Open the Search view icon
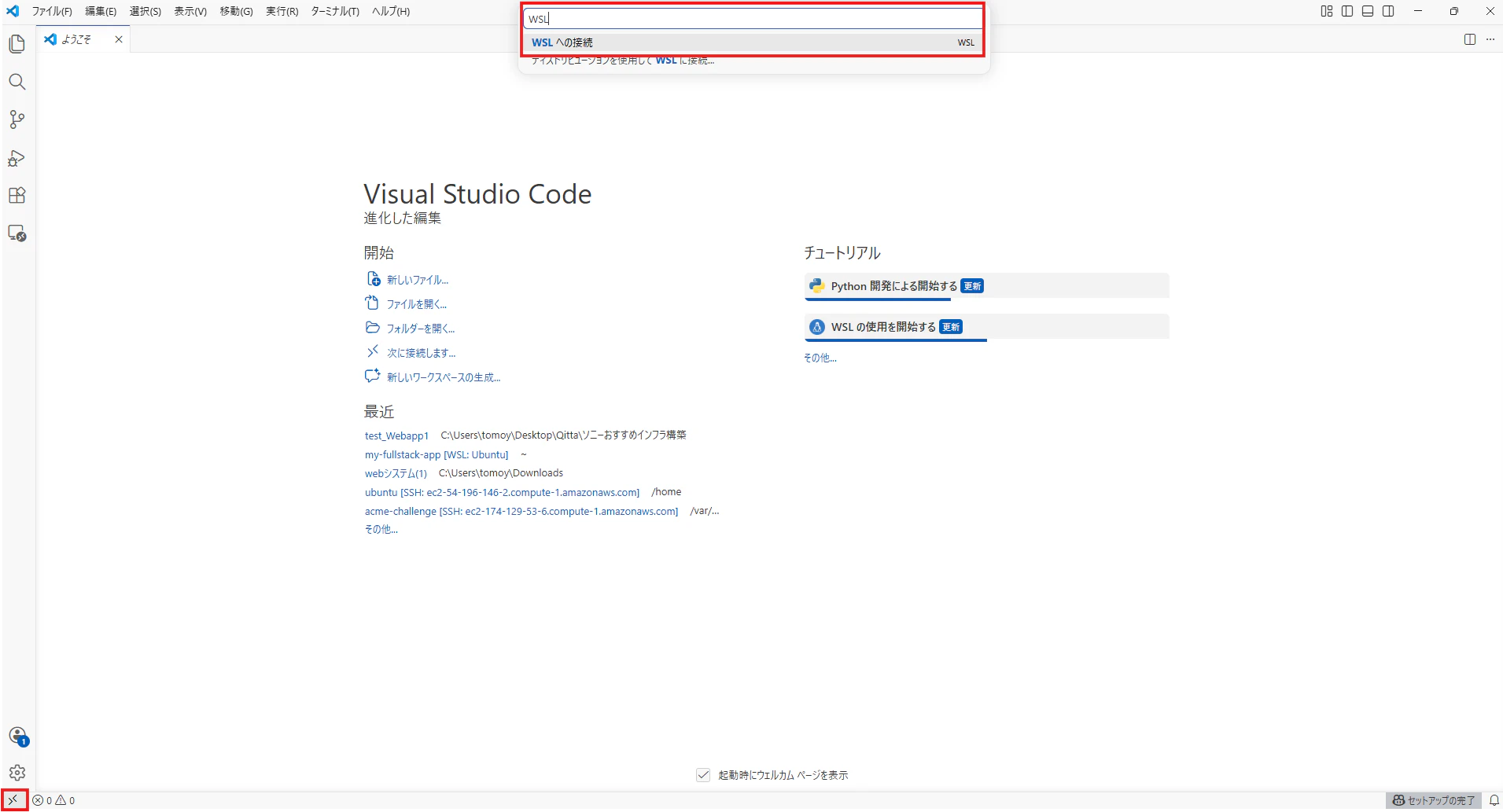The height and width of the screenshot is (812, 1503). pyautogui.click(x=17, y=82)
